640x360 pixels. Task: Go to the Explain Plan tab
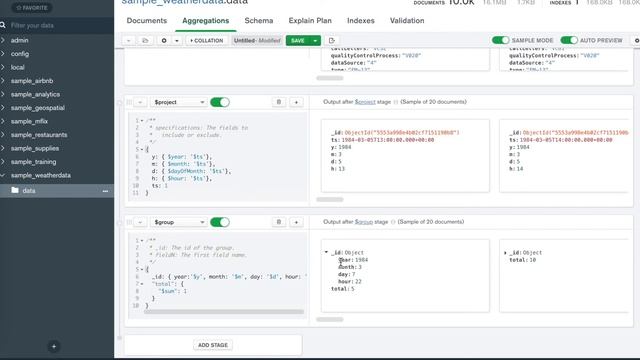click(x=310, y=20)
